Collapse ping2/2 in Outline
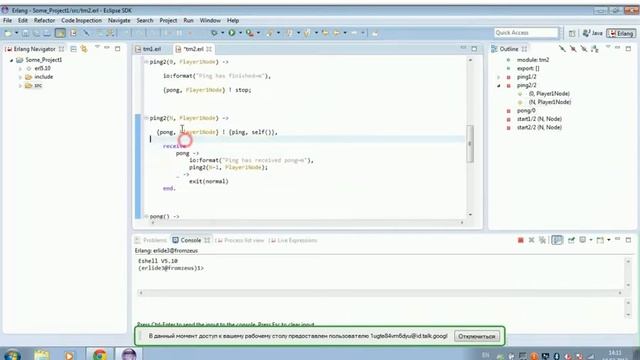 pos(498,86)
